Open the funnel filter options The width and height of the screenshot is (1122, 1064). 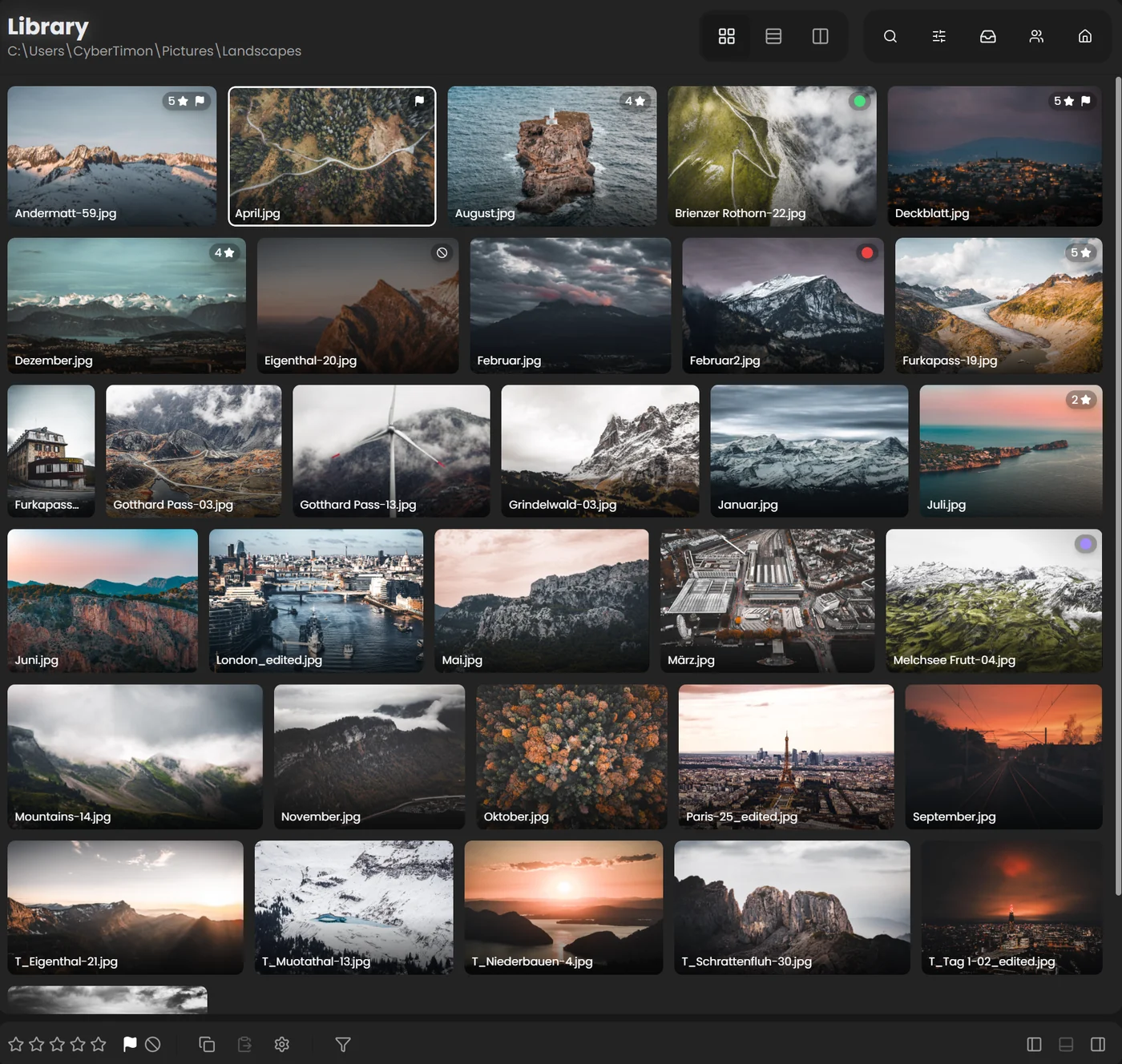point(343,1044)
